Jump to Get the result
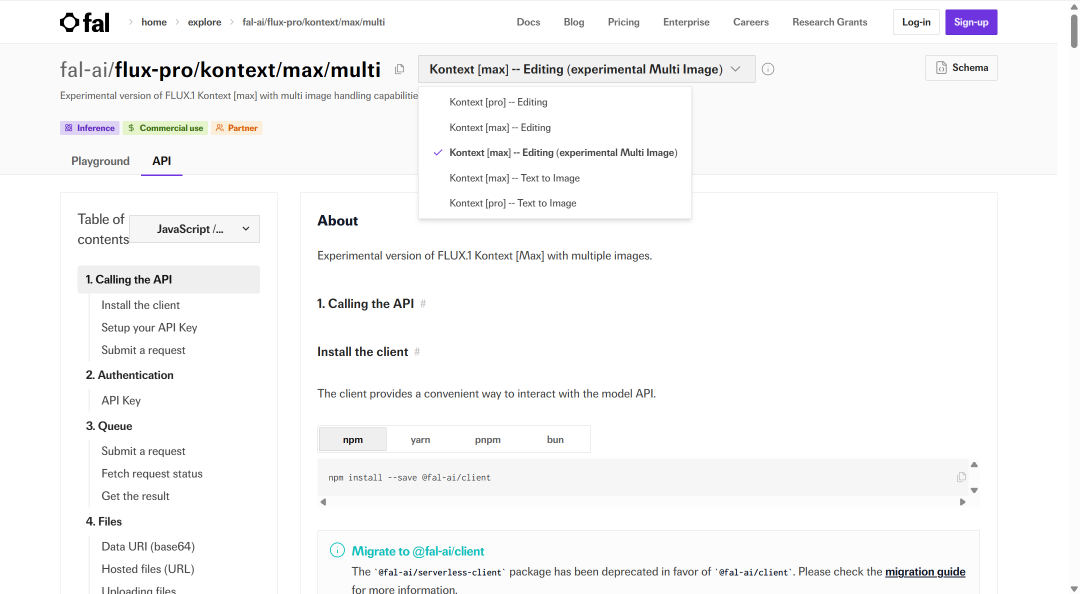 (x=135, y=496)
